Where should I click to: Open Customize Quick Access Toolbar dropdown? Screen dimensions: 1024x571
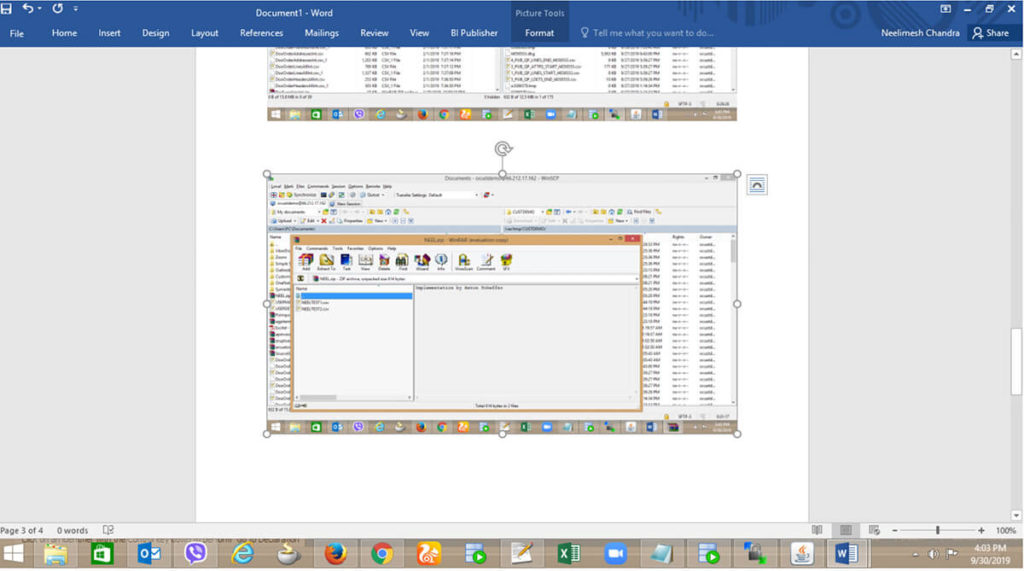76,9
